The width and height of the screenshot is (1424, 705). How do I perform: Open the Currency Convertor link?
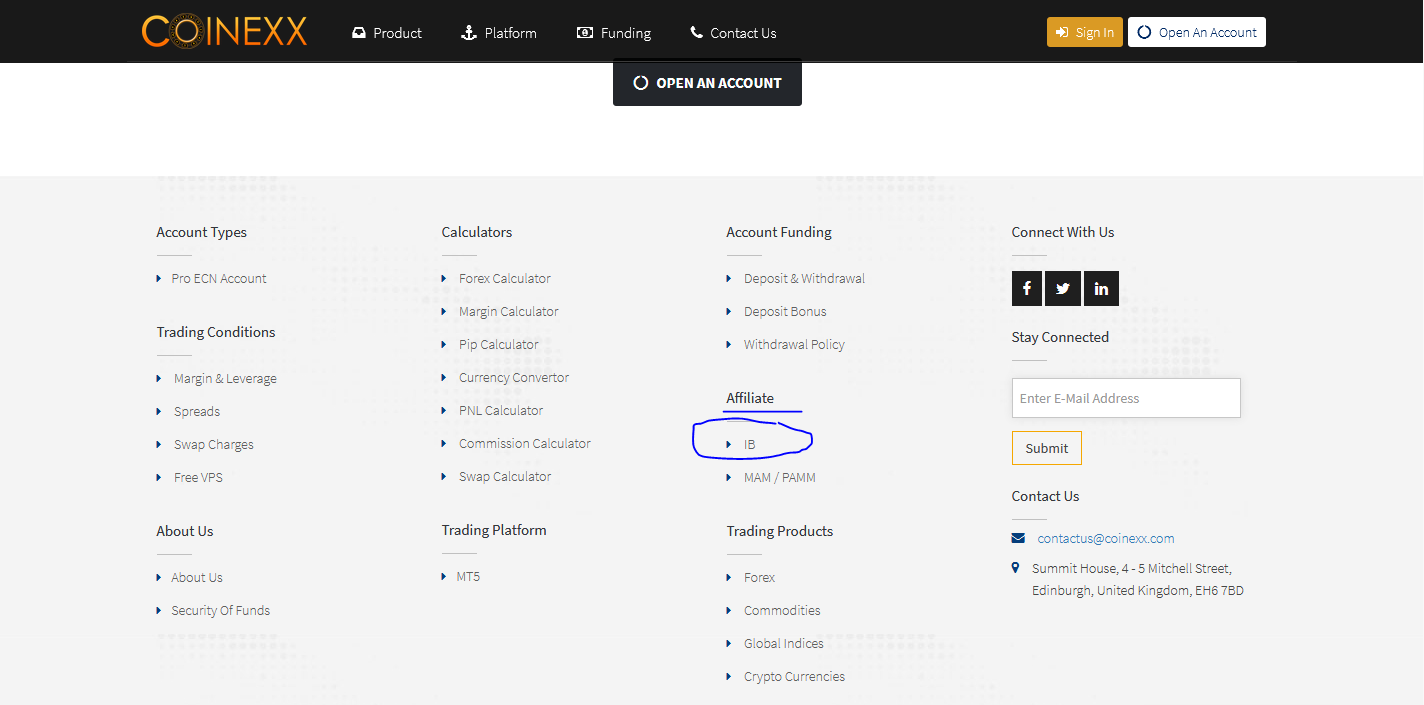(x=514, y=377)
